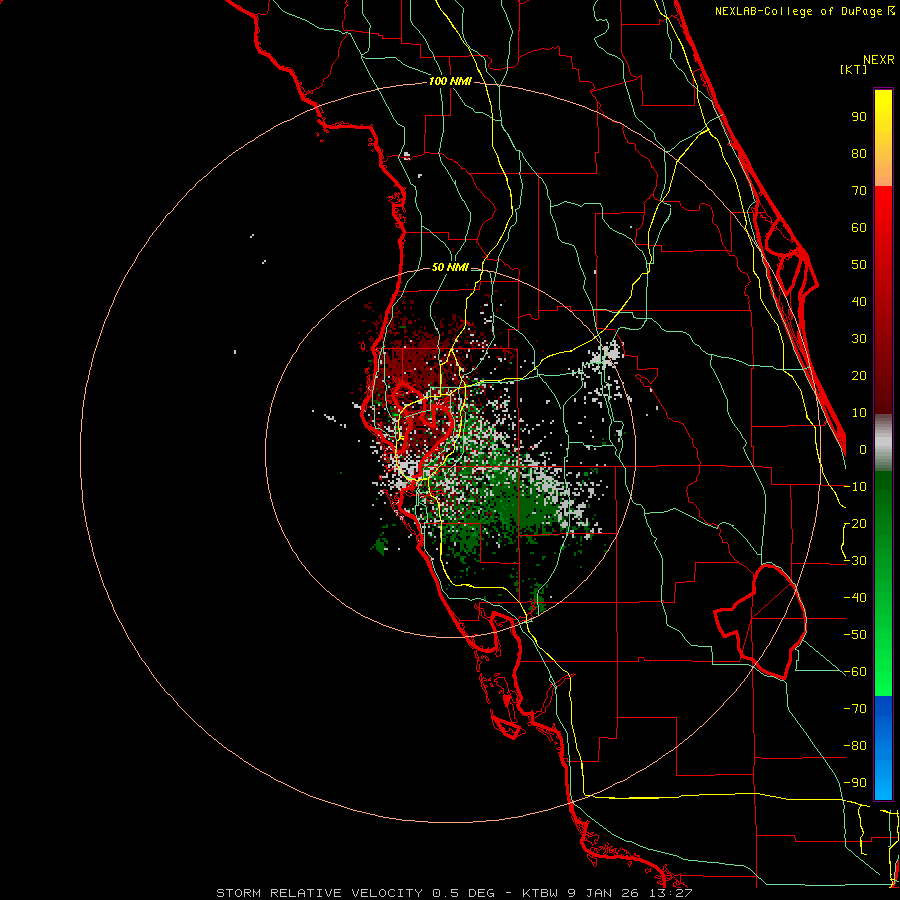
Task: Click the 100 NMI range ring label
Action: [449, 82]
